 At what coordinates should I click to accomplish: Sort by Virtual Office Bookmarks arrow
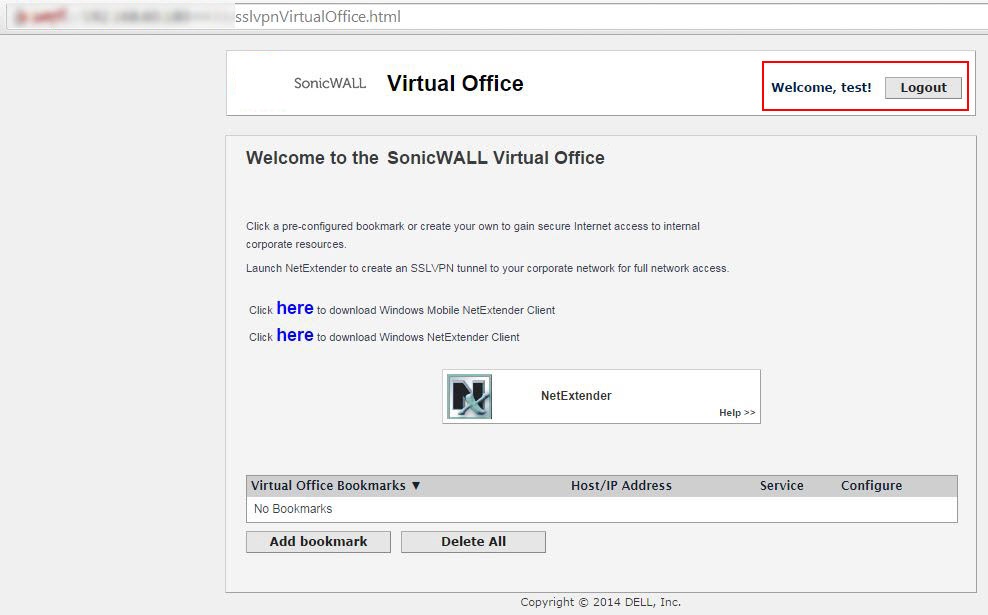point(416,486)
